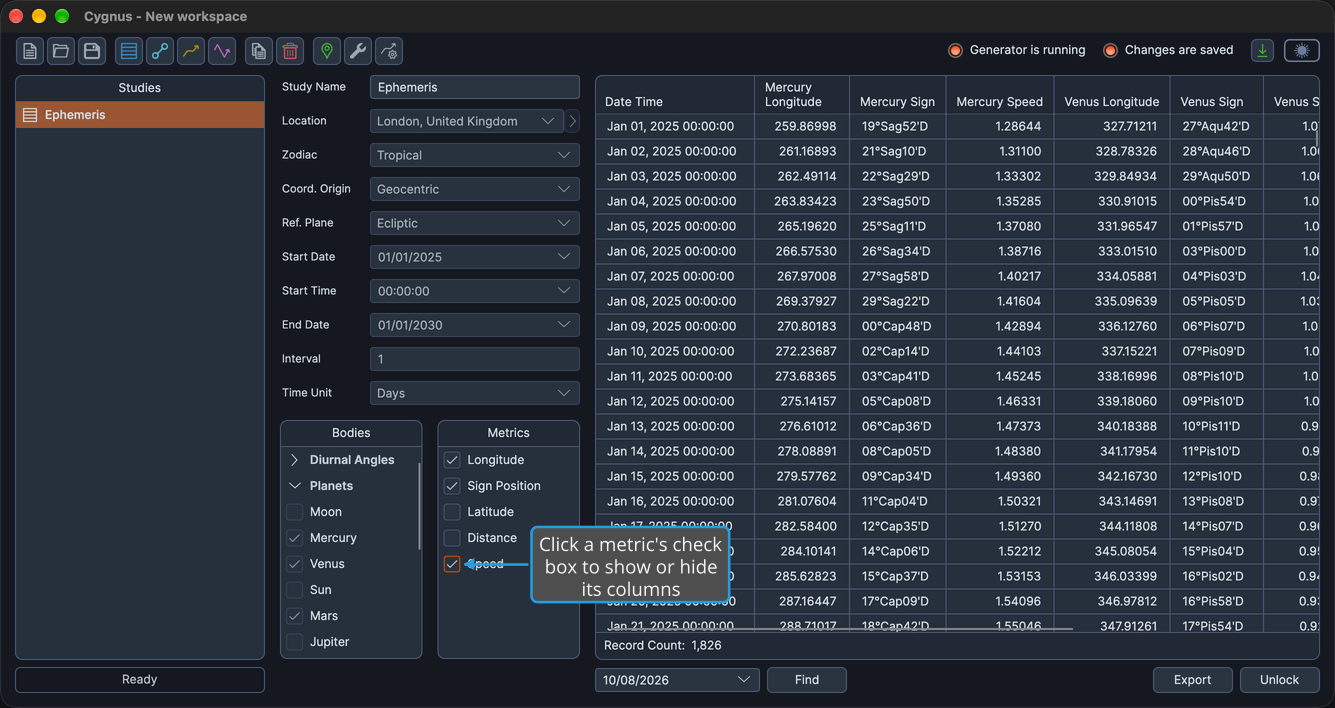Click the blue table study icon
This screenshot has width=1335, height=708.
point(129,51)
